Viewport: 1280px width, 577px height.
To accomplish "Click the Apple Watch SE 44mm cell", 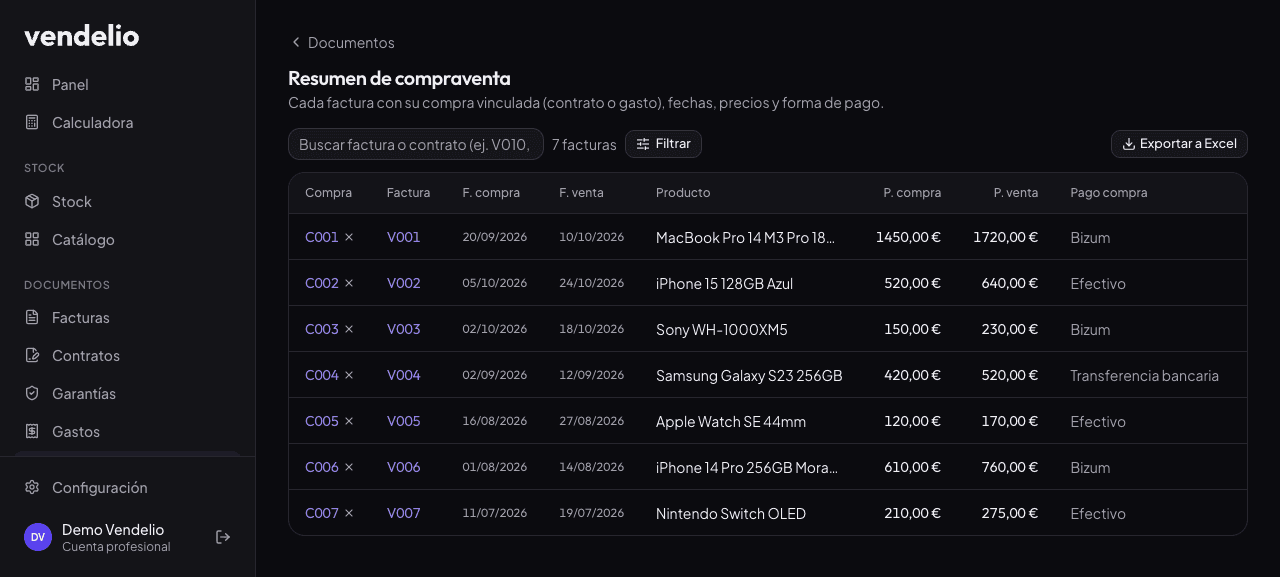I will click(731, 422).
